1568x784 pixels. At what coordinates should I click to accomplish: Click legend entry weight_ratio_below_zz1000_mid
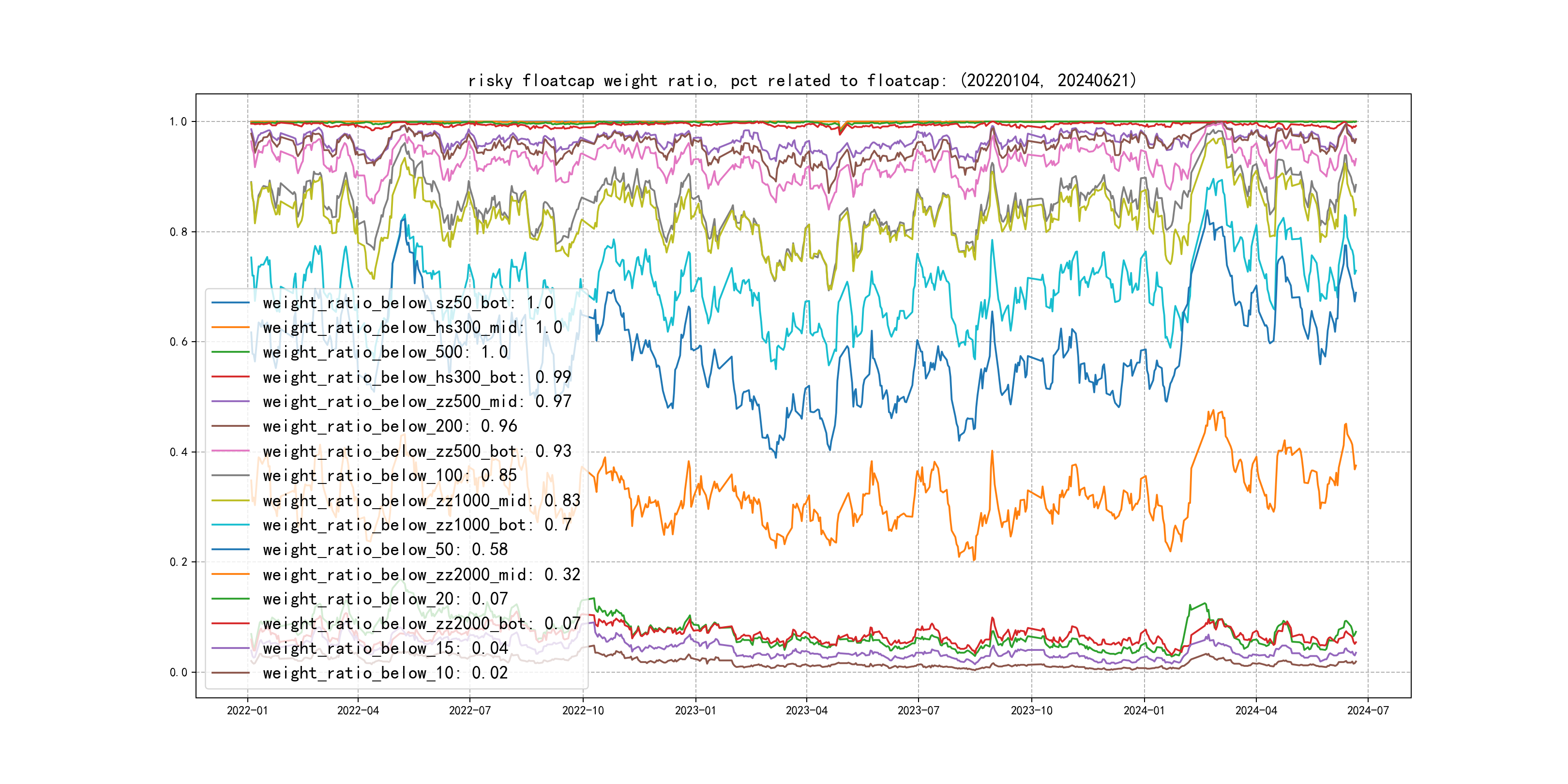(x=421, y=500)
